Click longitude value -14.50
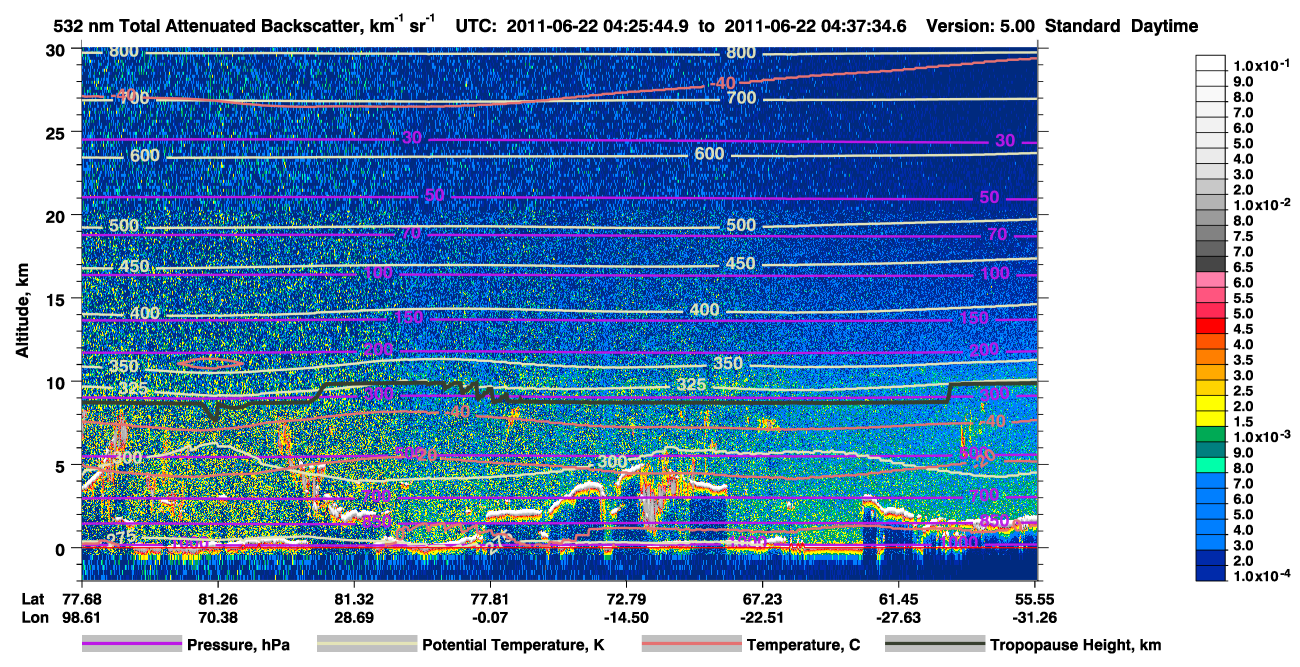The height and width of the screenshot is (667, 1300). tap(626, 617)
